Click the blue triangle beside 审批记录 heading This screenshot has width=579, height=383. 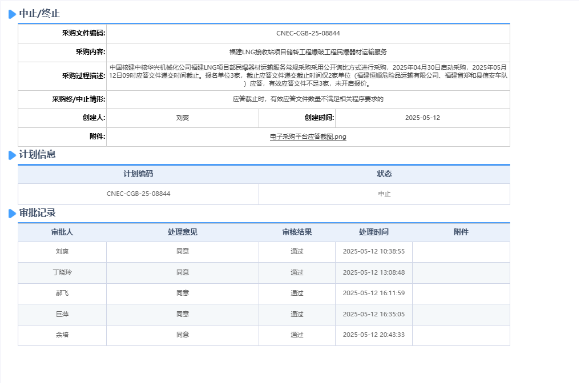pyautogui.click(x=12, y=213)
